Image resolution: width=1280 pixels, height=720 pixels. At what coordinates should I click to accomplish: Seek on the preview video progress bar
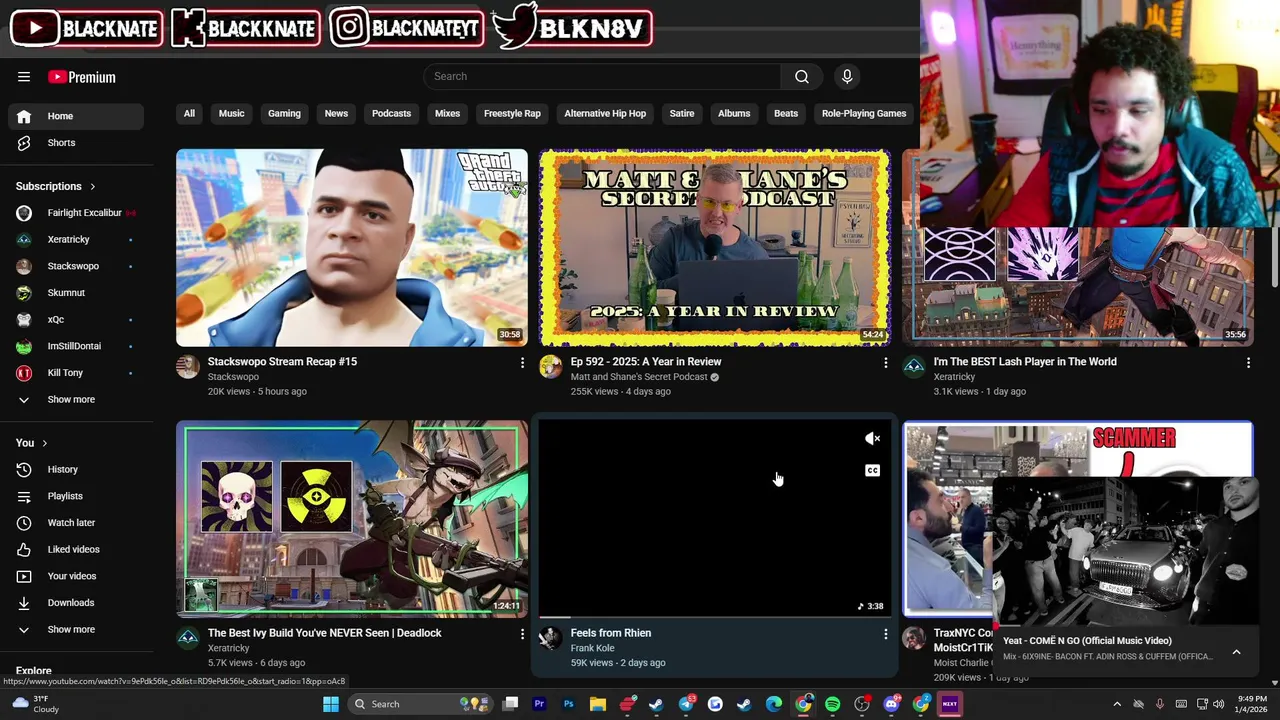(715, 617)
